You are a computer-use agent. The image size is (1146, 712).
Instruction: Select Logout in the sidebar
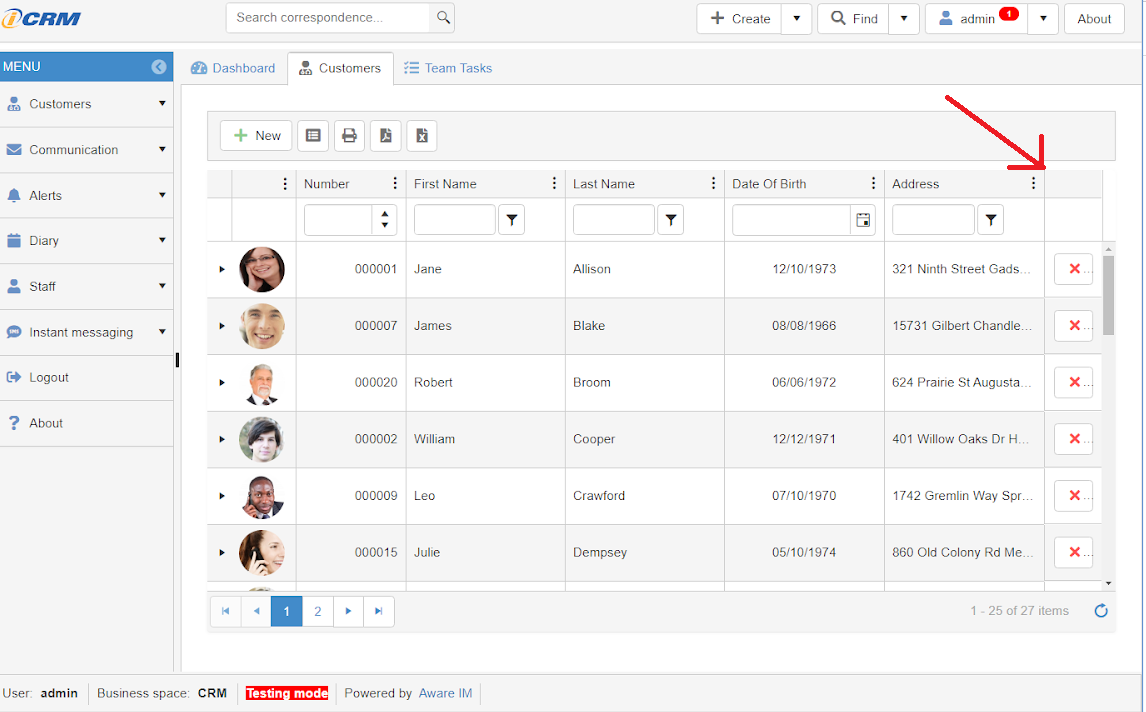coord(86,377)
